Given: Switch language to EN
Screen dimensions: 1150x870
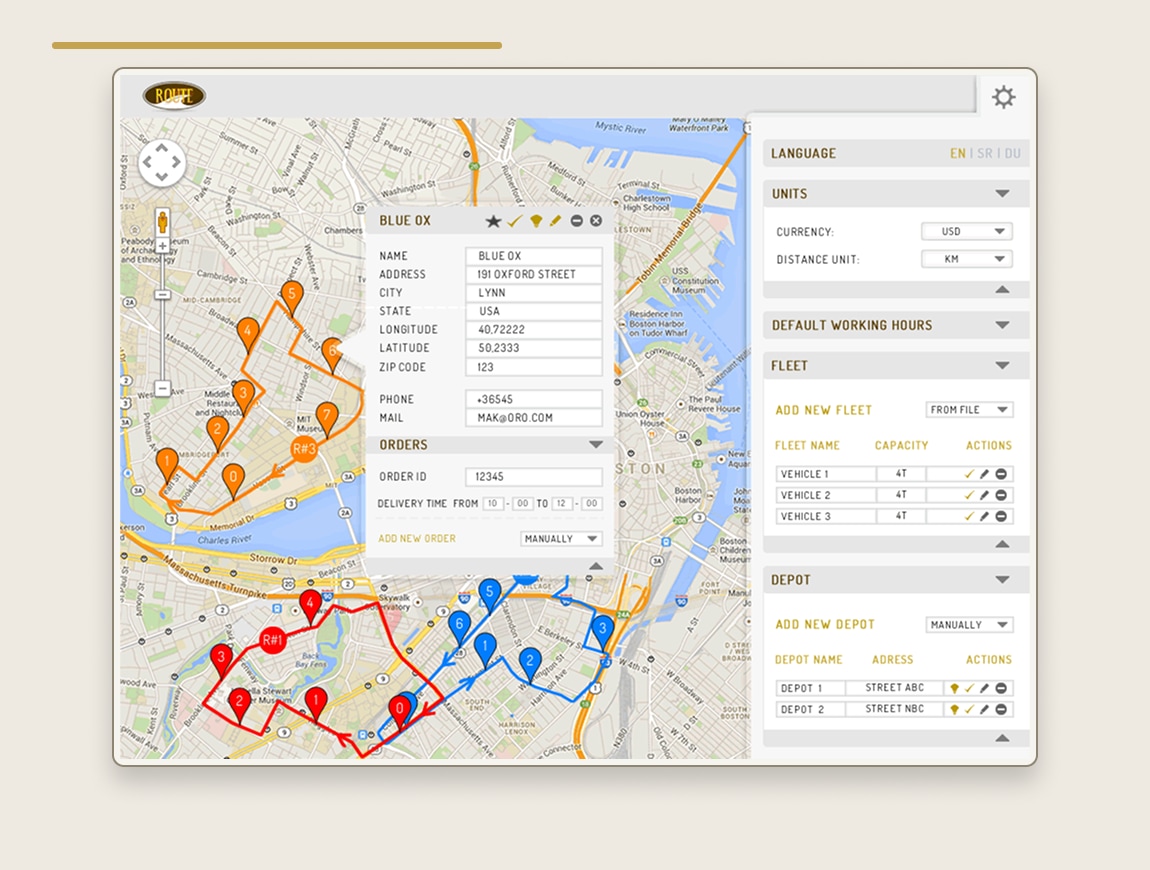Looking at the screenshot, I should [957, 153].
